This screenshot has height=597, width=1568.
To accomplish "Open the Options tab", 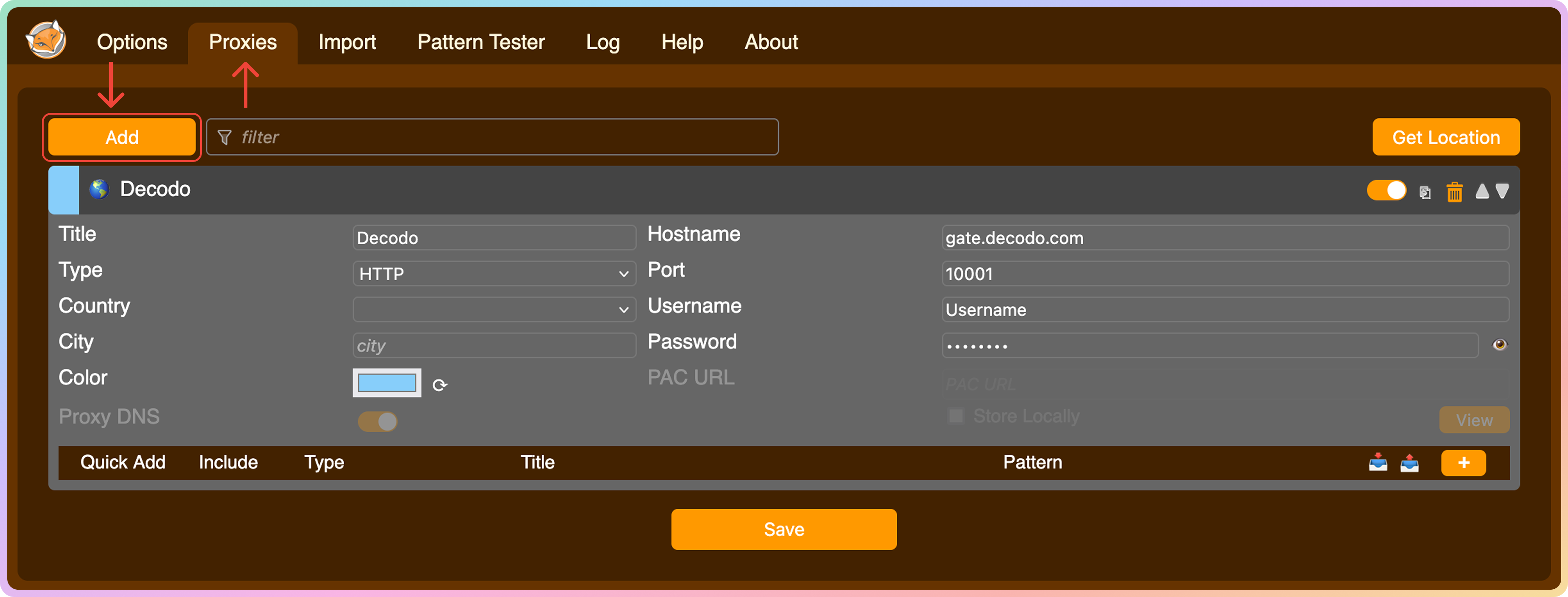I will click(132, 42).
